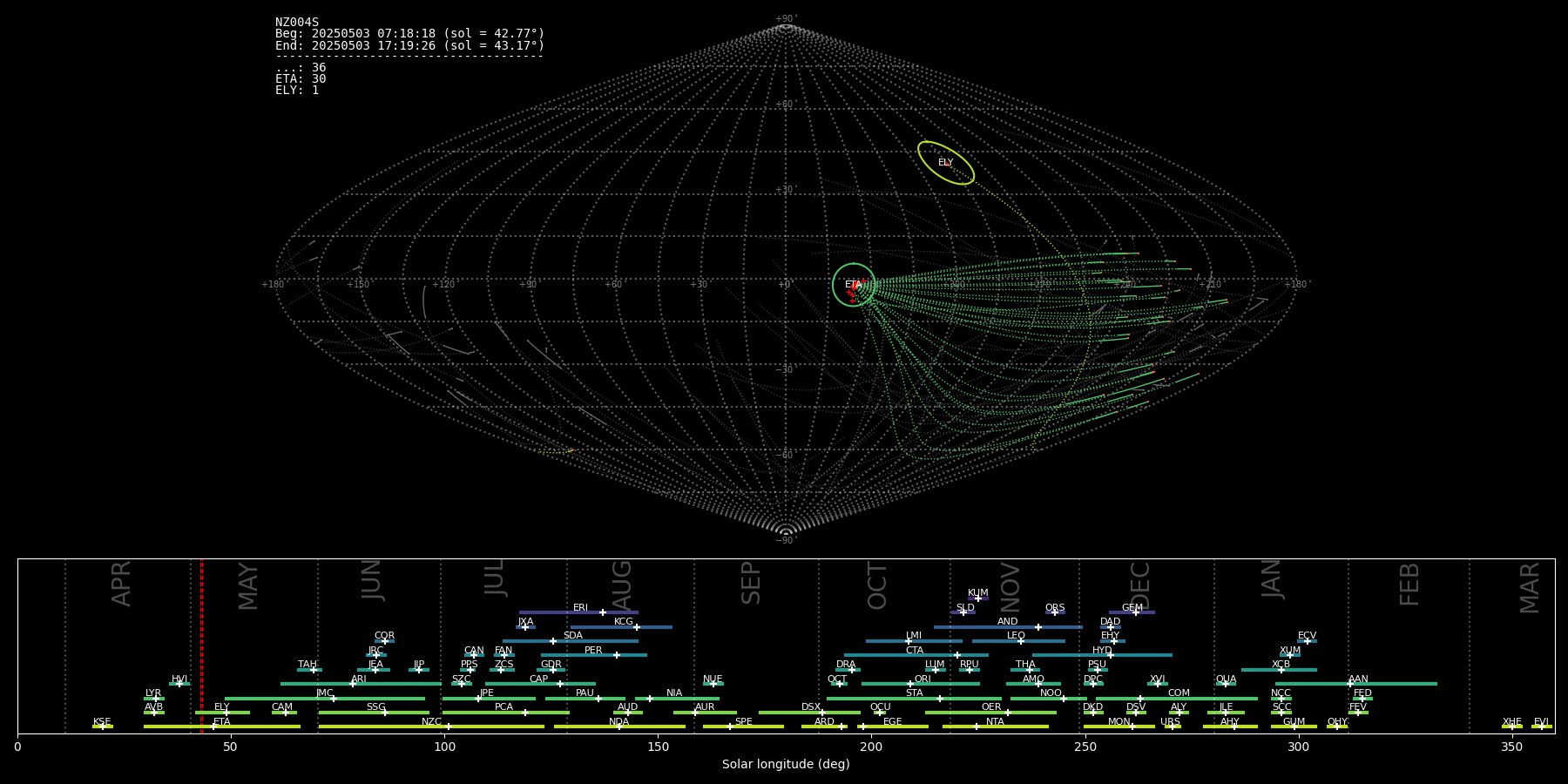
Task: Select the PER shower bar in timeline
Action: click(x=594, y=655)
